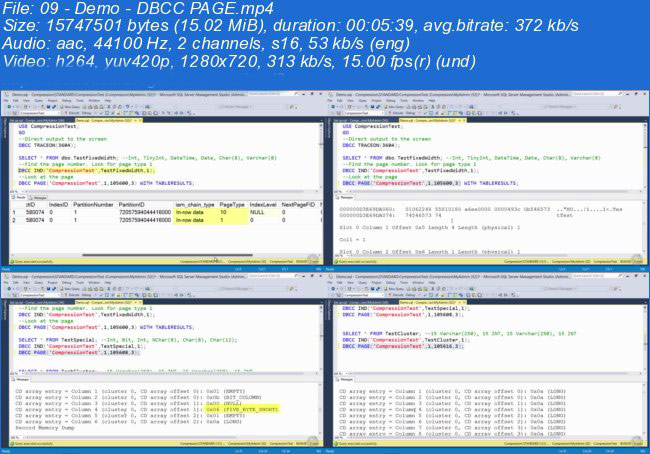Image resolution: width=650 pixels, height=454 pixels.
Task: Click Parse checkmark icon in top-left frame
Action: pyautogui.click(x=101, y=113)
